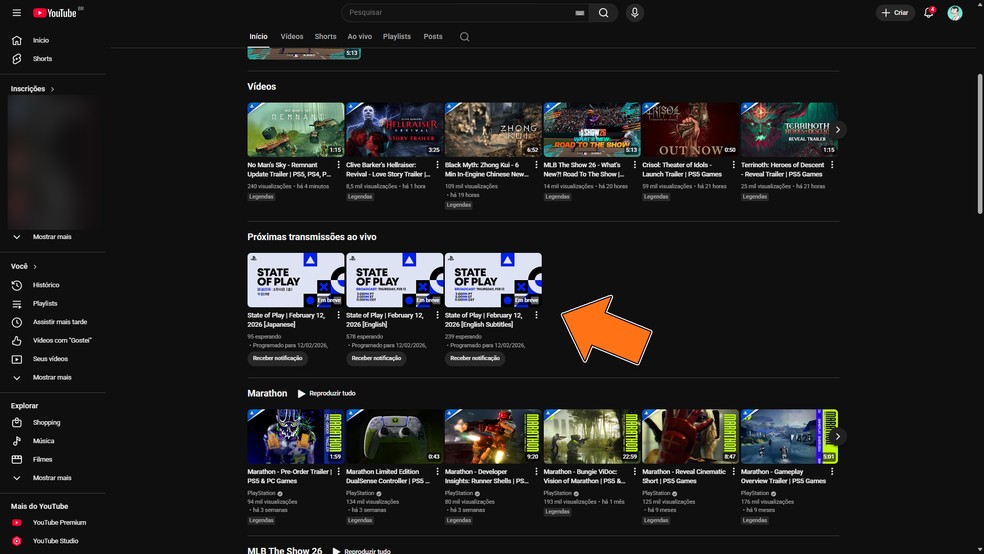Open Shorts in the left sidebar
The height and width of the screenshot is (554, 984).
pyautogui.click(x=42, y=59)
